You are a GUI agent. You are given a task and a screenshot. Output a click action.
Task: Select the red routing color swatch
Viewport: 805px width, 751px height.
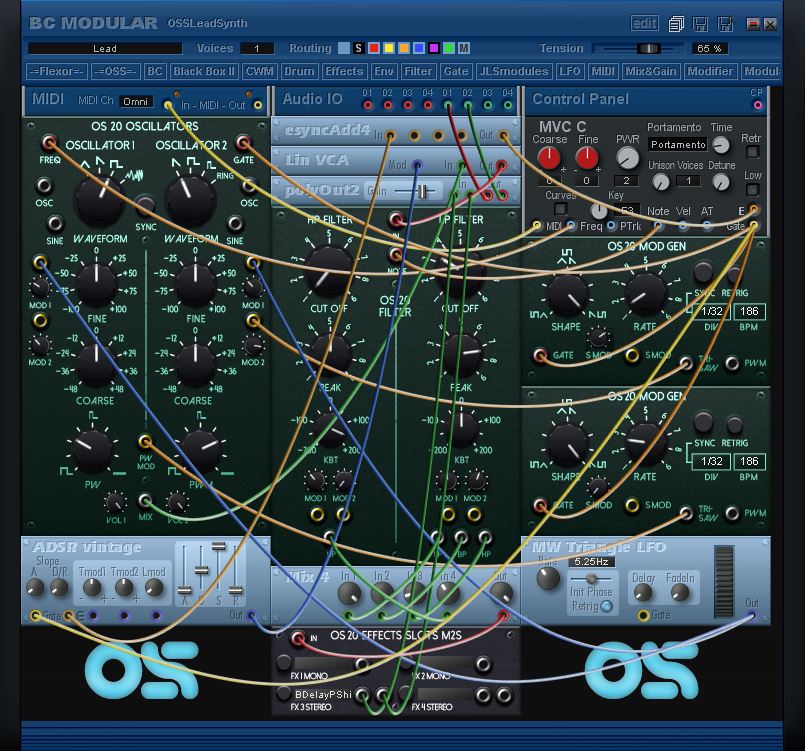pyautogui.click(x=374, y=47)
